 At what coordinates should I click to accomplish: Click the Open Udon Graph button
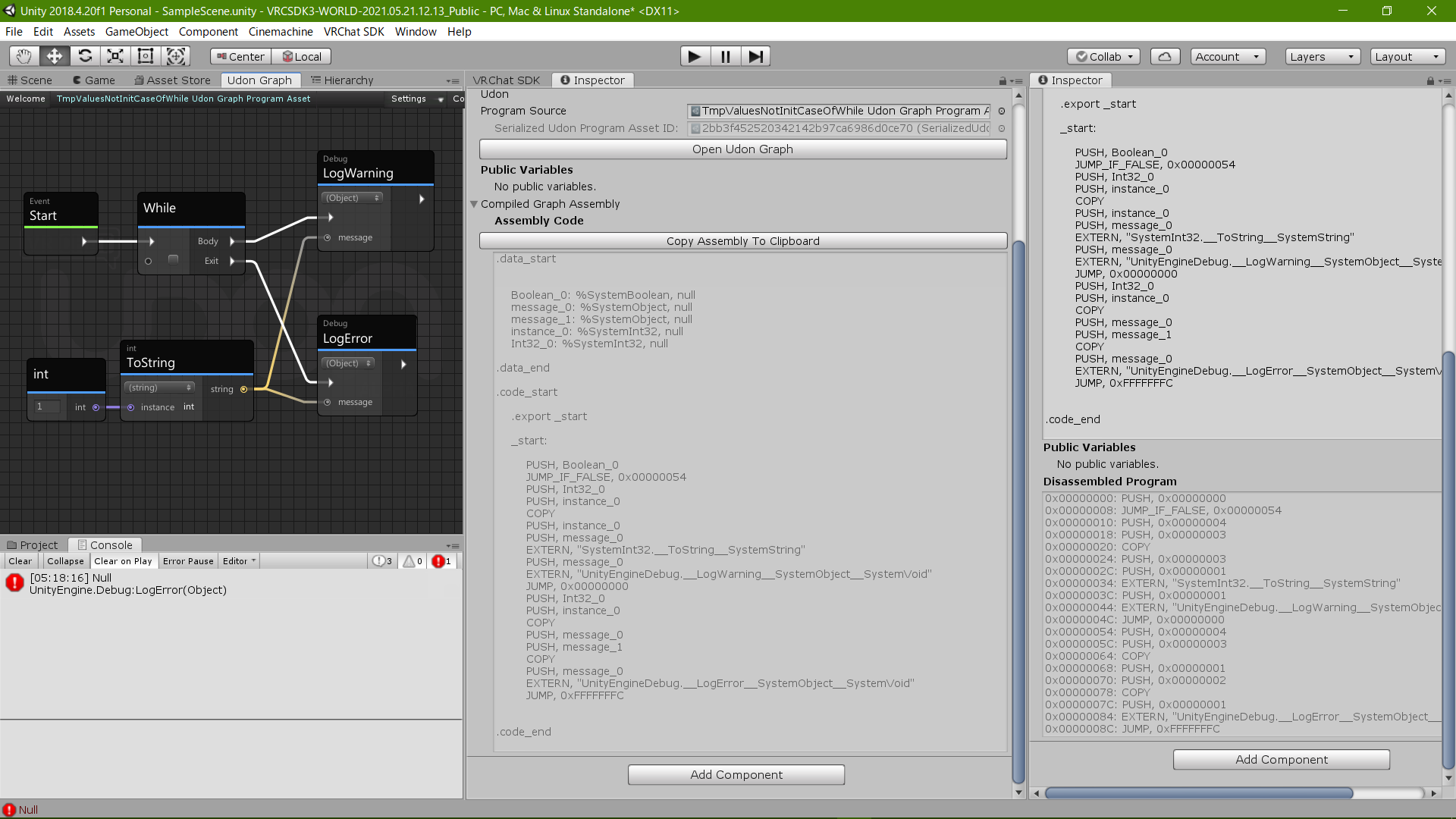coord(742,149)
